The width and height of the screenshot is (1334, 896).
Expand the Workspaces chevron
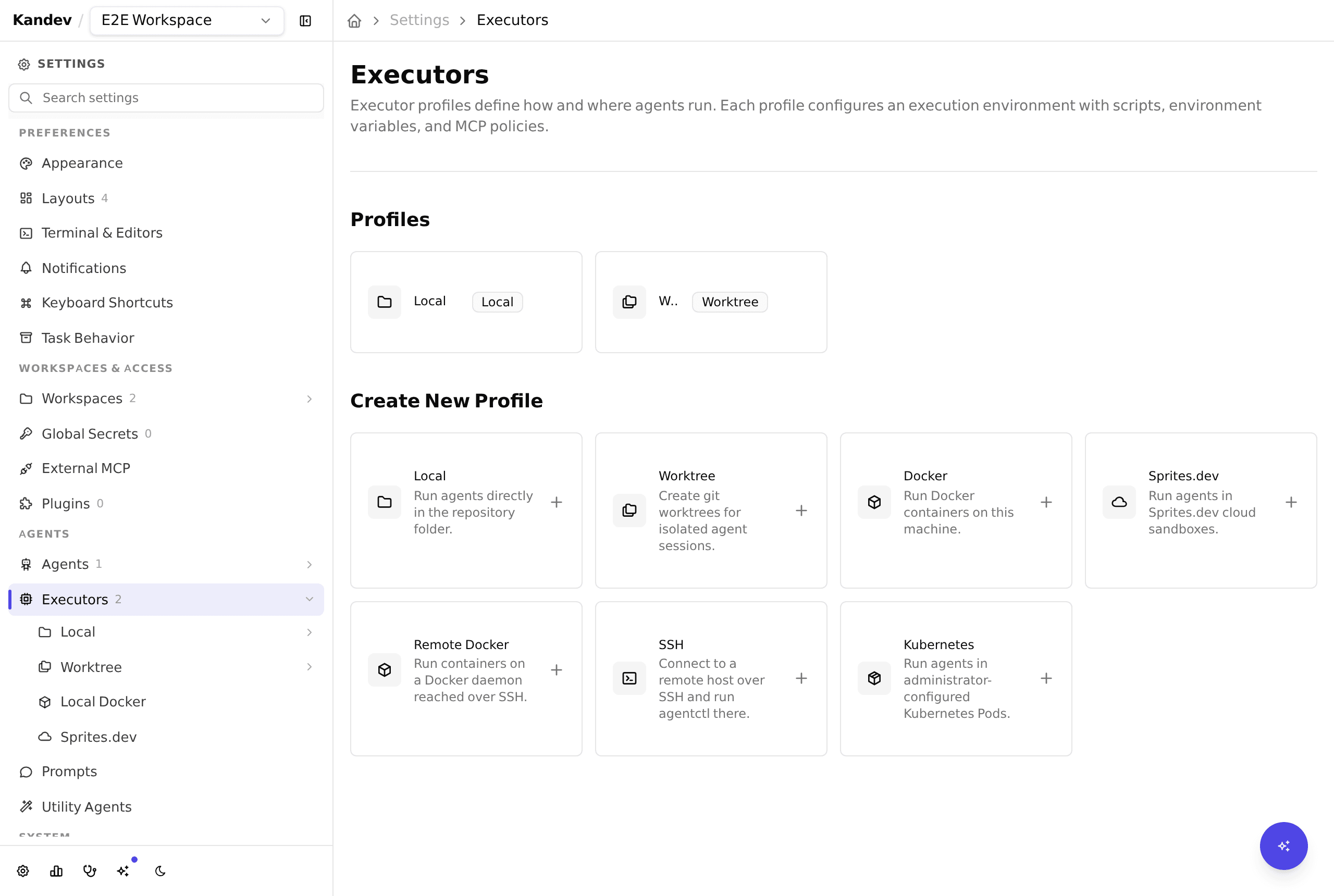click(x=309, y=399)
